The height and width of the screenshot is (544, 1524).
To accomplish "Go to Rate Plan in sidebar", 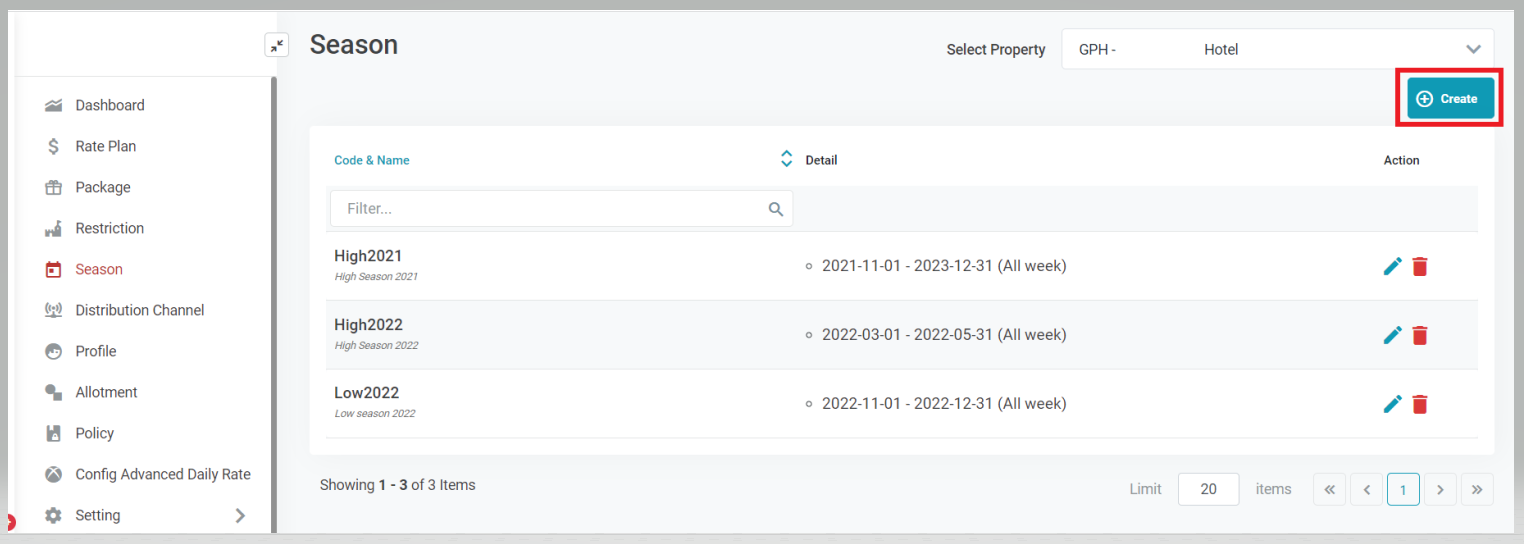I will (105, 146).
